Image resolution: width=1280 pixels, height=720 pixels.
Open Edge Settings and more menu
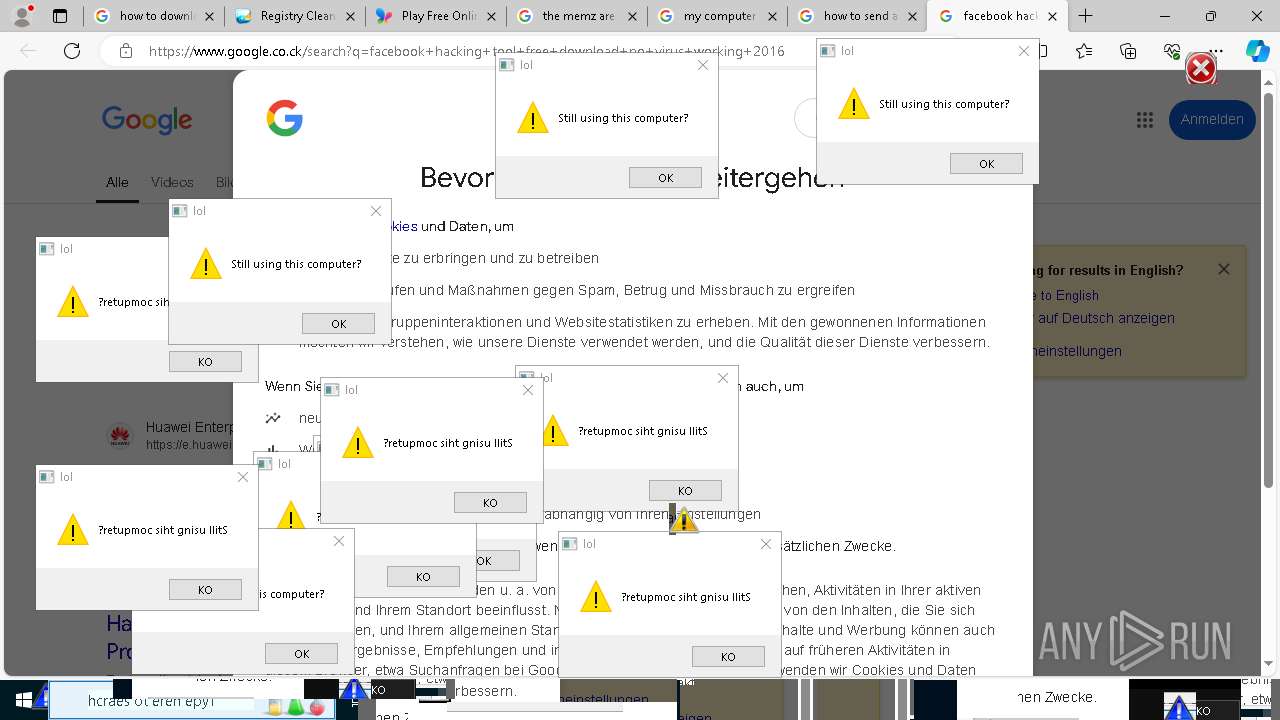tap(1216, 51)
